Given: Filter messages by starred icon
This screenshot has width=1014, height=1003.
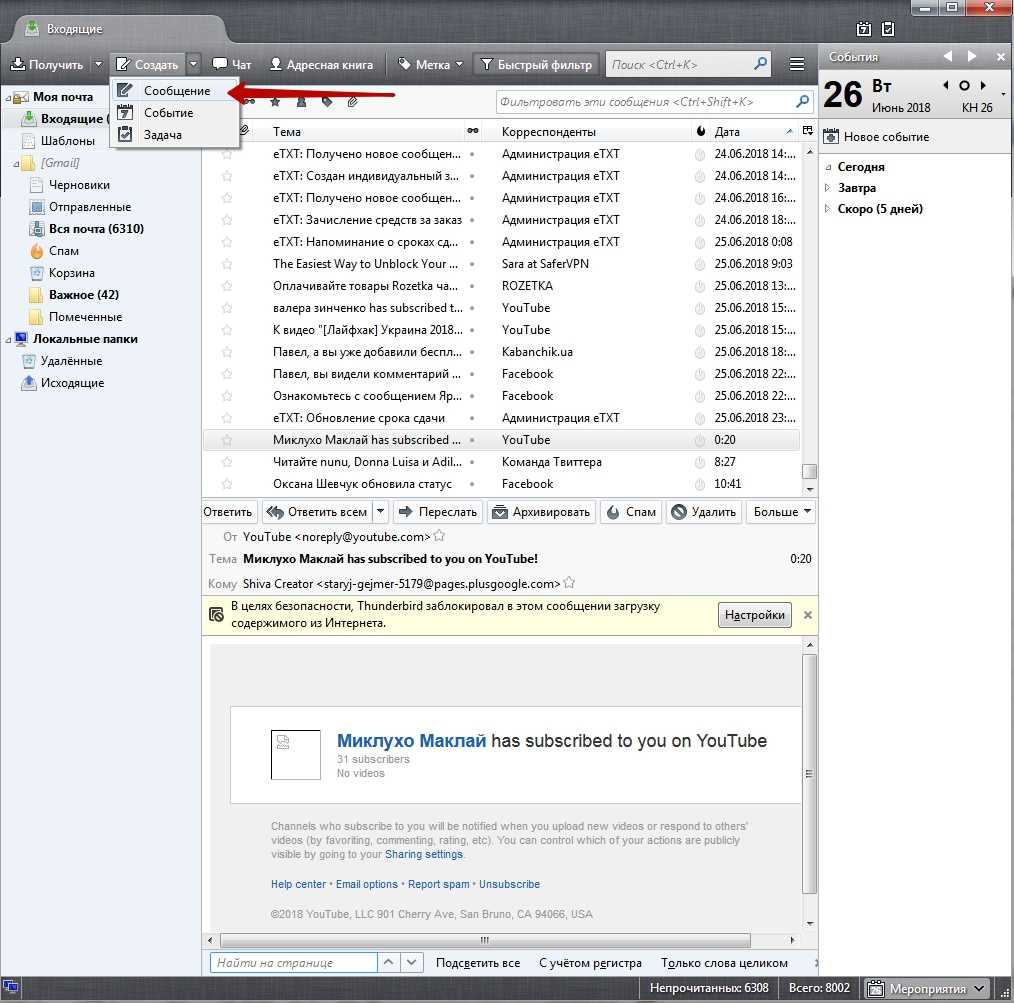Looking at the screenshot, I should (x=275, y=102).
